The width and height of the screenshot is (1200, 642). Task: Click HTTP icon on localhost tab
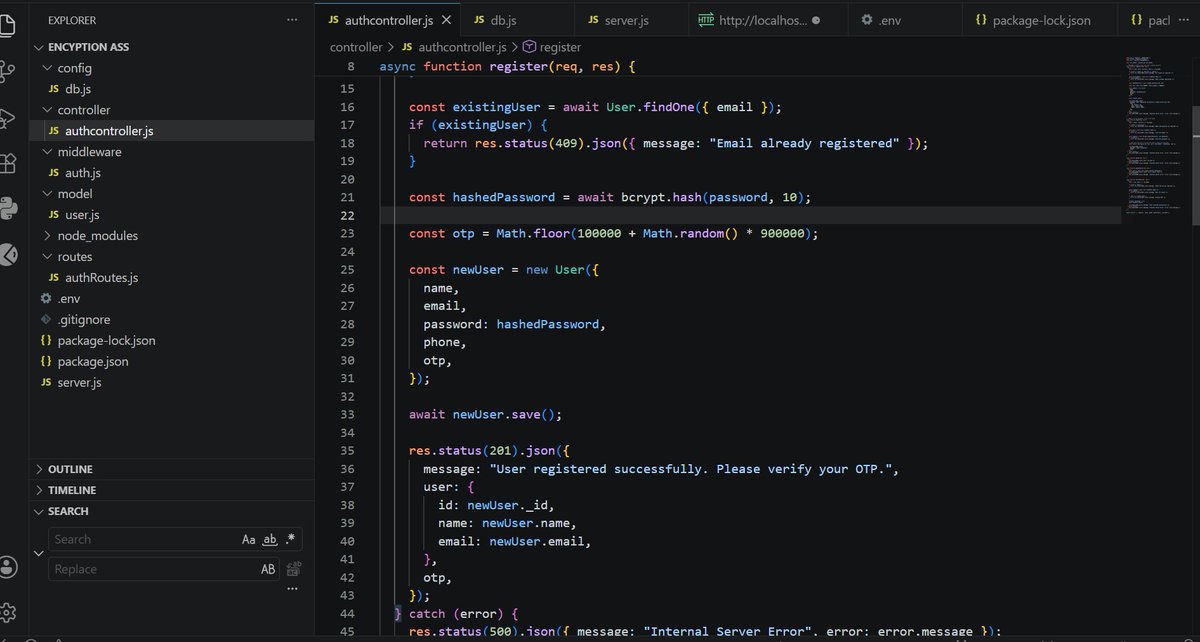(706, 20)
